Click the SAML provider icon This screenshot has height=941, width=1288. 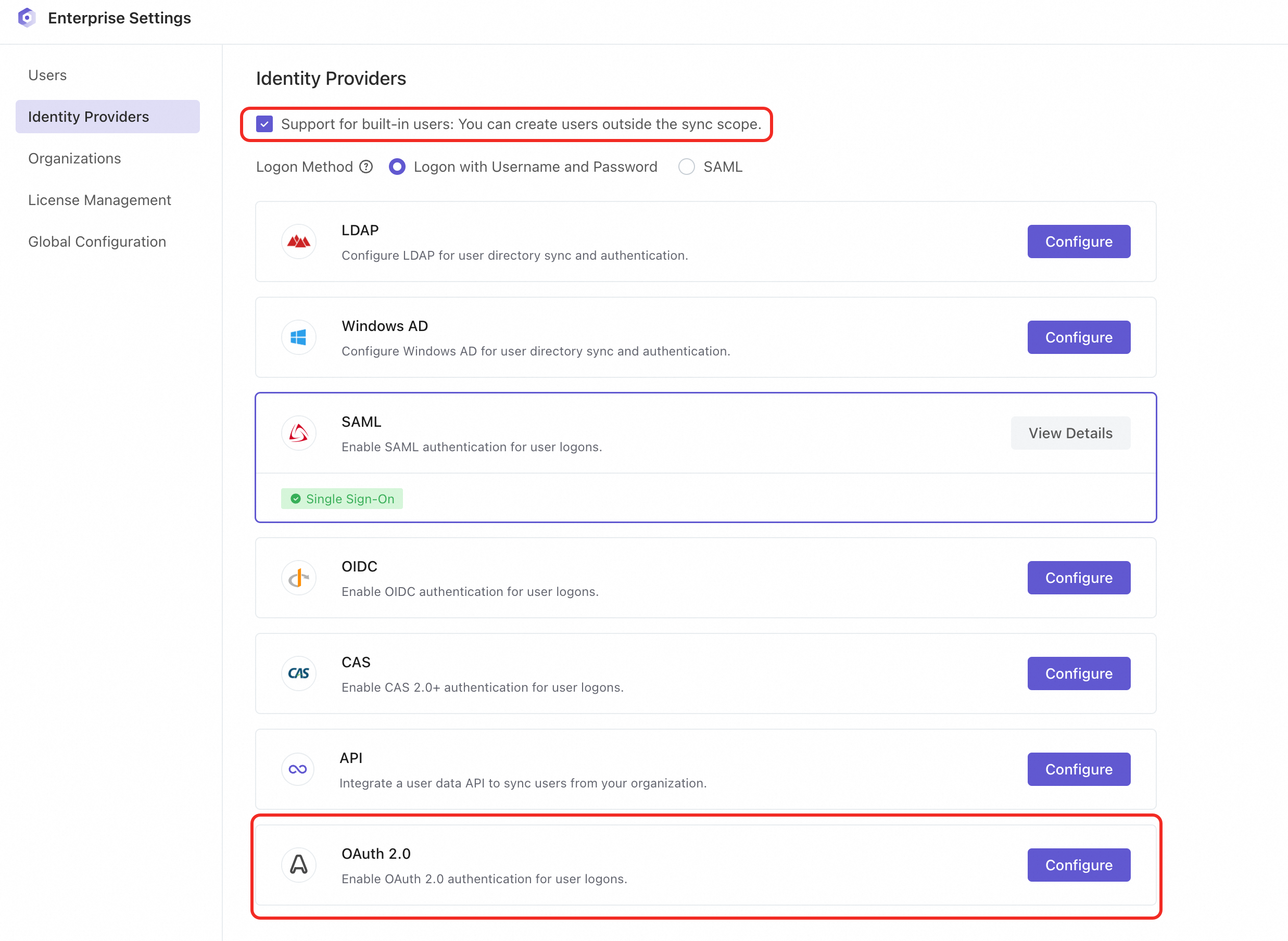(x=298, y=433)
